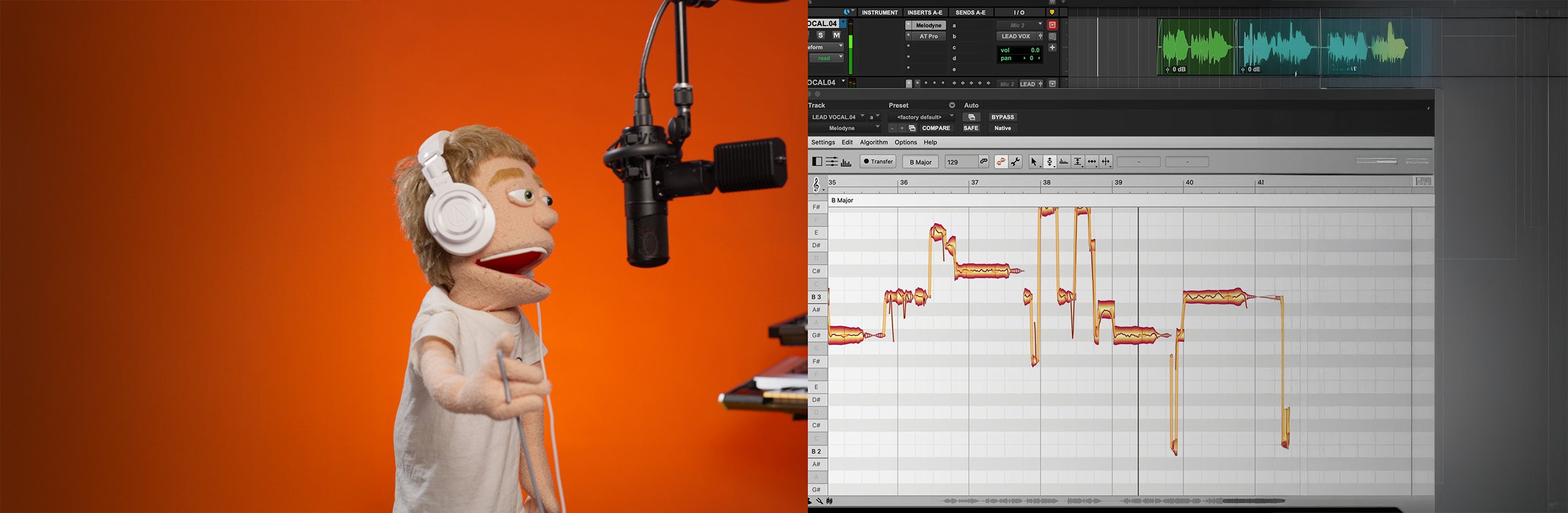1568x513 pixels.
Task: Select the Pitch tool
Action: point(1049,162)
